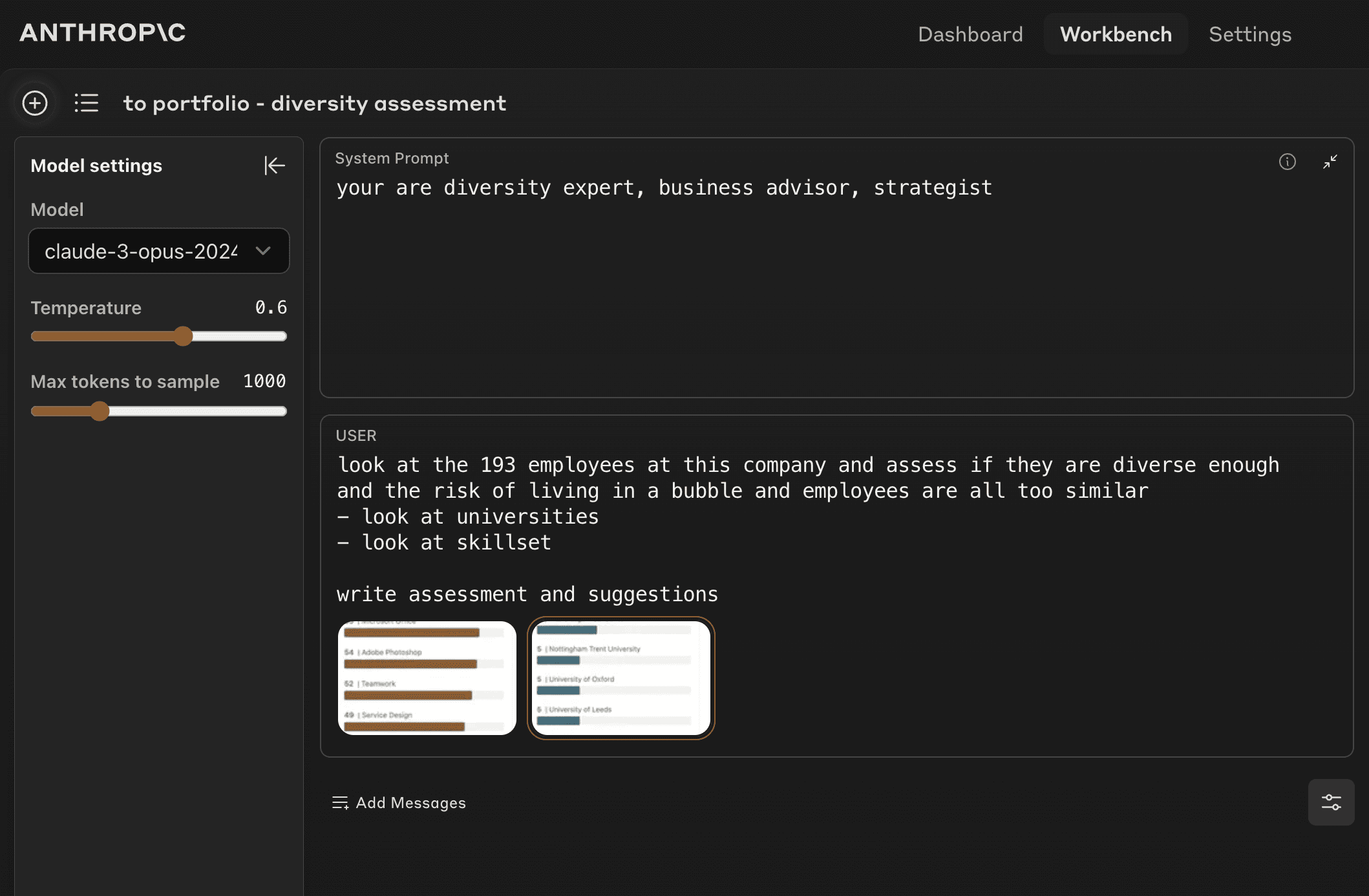Click the Add Messages button

click(x=410, y=803)
